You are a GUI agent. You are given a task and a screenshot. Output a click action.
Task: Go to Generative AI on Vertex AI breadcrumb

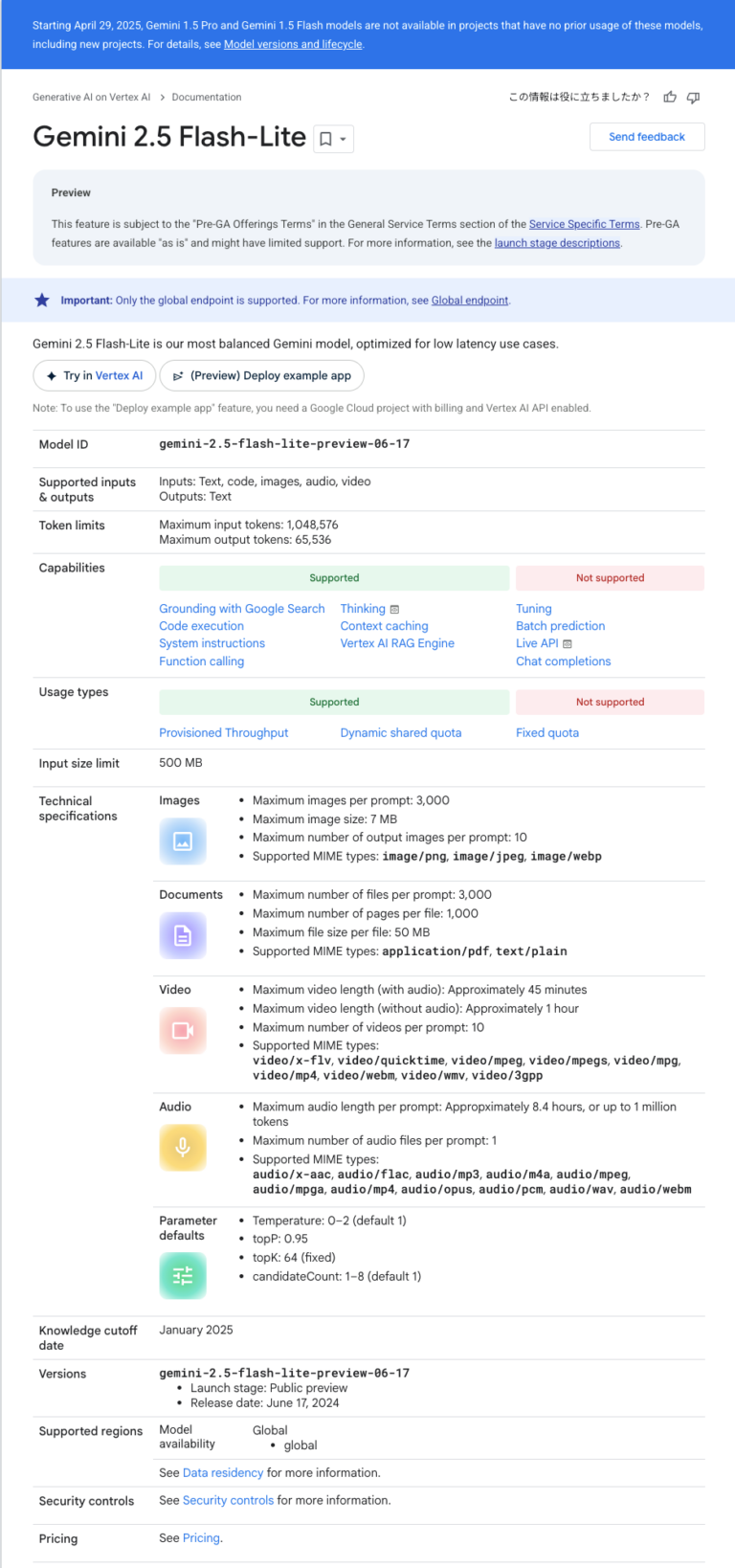[91, 97]
